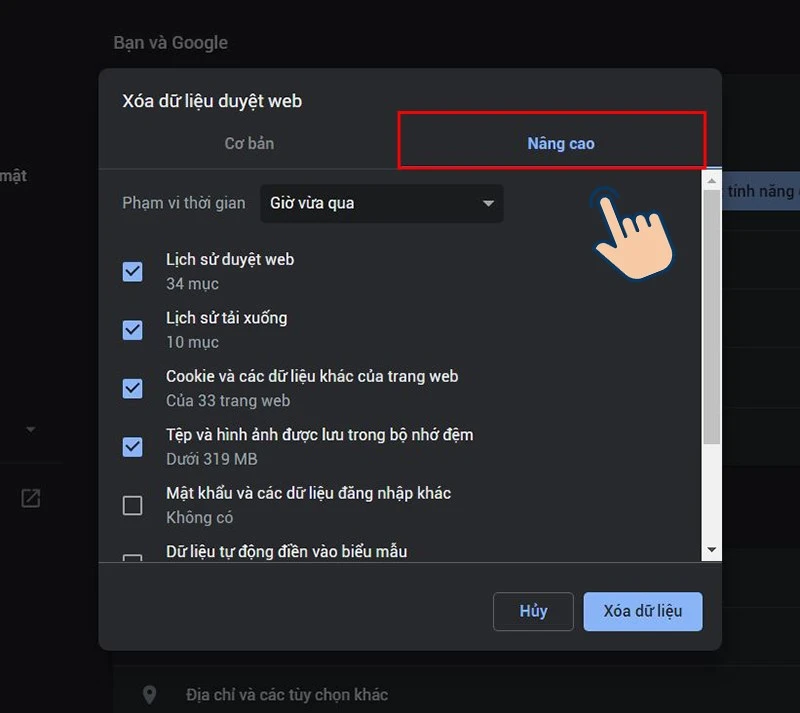800x713 pixels.
Task: Uncheck the Lịch sử duyệt web checkbox
Action: (x=132, y=271)
